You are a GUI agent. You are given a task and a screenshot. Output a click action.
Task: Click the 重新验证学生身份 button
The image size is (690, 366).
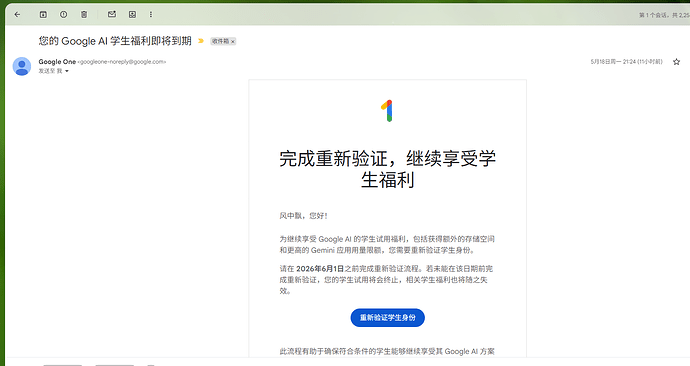click(x=388, y=318)
